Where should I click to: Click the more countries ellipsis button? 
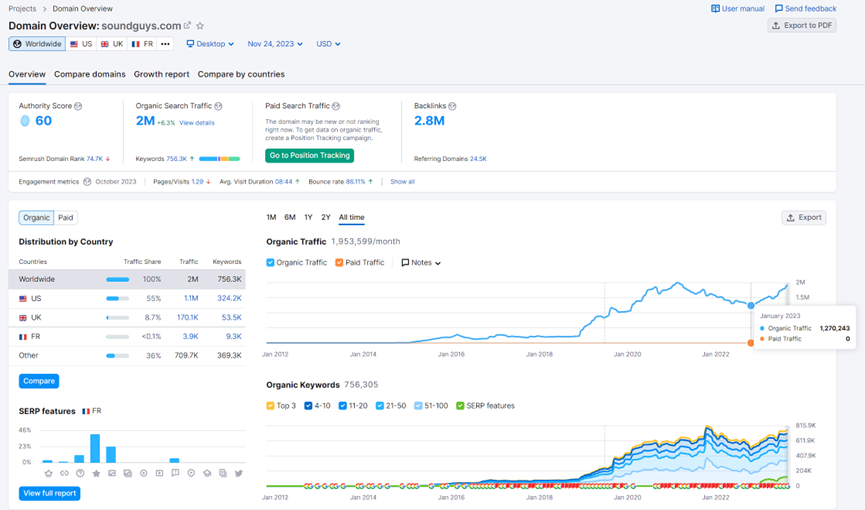(165, 44)
